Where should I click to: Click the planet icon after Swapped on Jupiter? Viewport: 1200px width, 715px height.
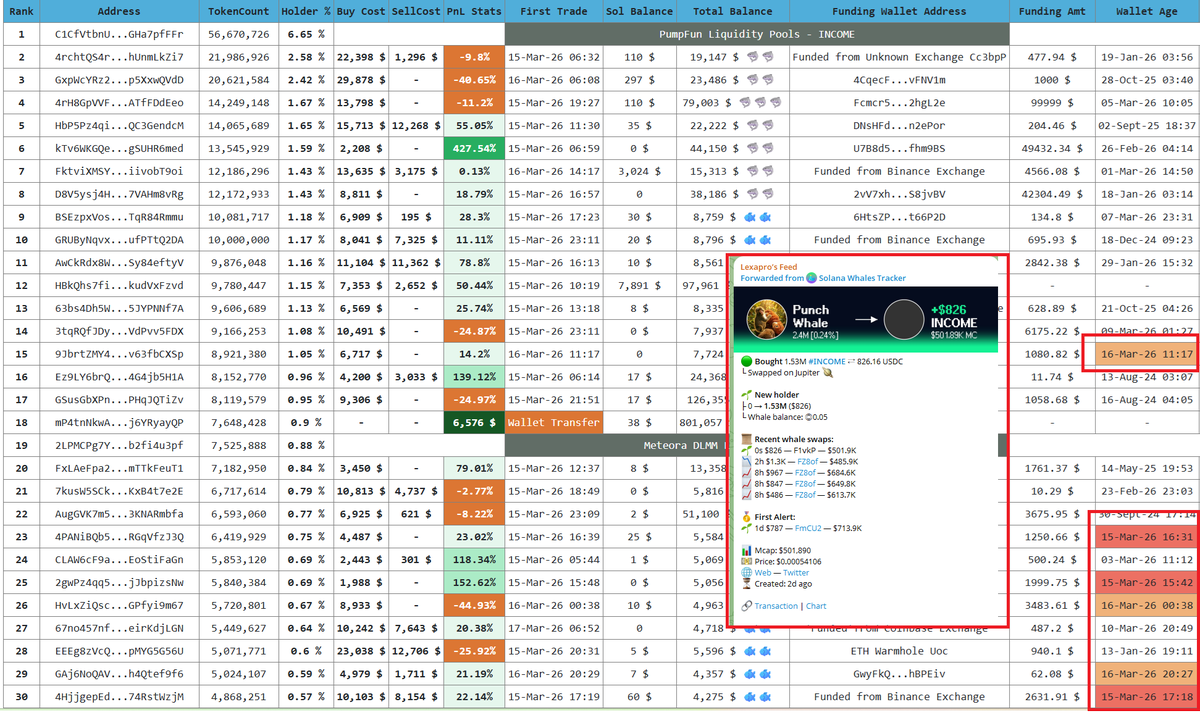(x=828, y=373)
